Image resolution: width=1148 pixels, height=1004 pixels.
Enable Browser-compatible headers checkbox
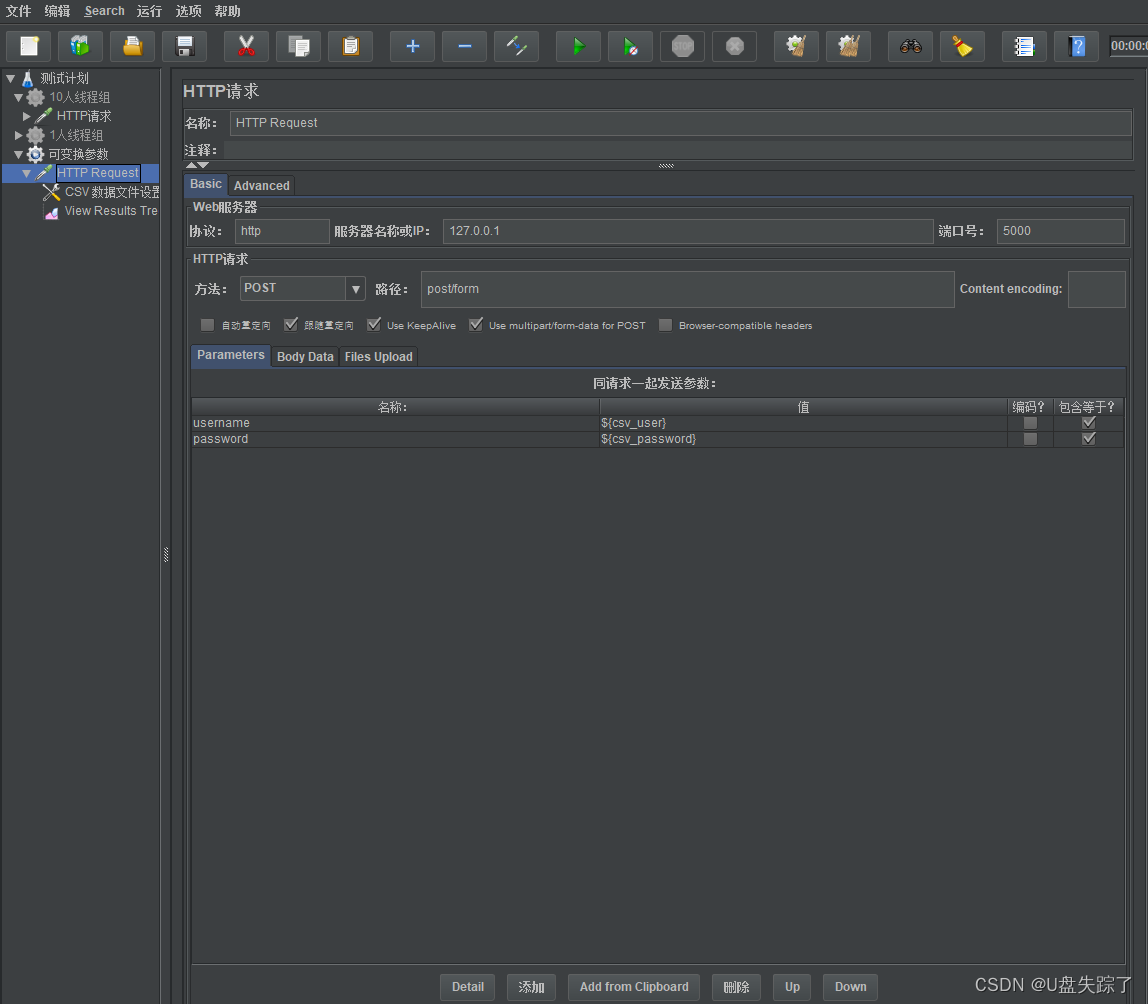[x=666, y=325]
